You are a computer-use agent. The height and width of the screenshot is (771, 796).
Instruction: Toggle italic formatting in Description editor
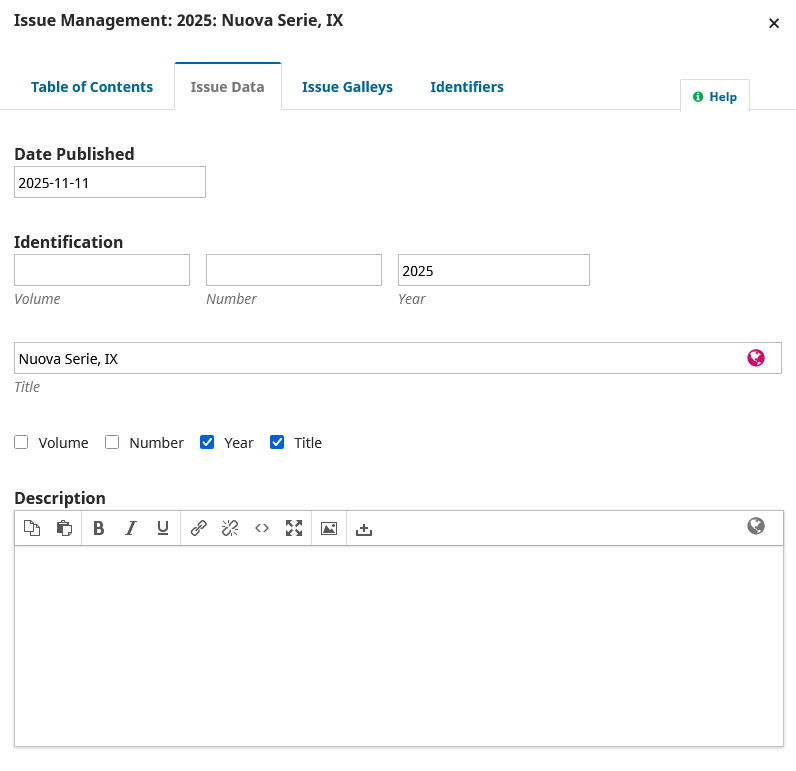(x=130, y=528)
